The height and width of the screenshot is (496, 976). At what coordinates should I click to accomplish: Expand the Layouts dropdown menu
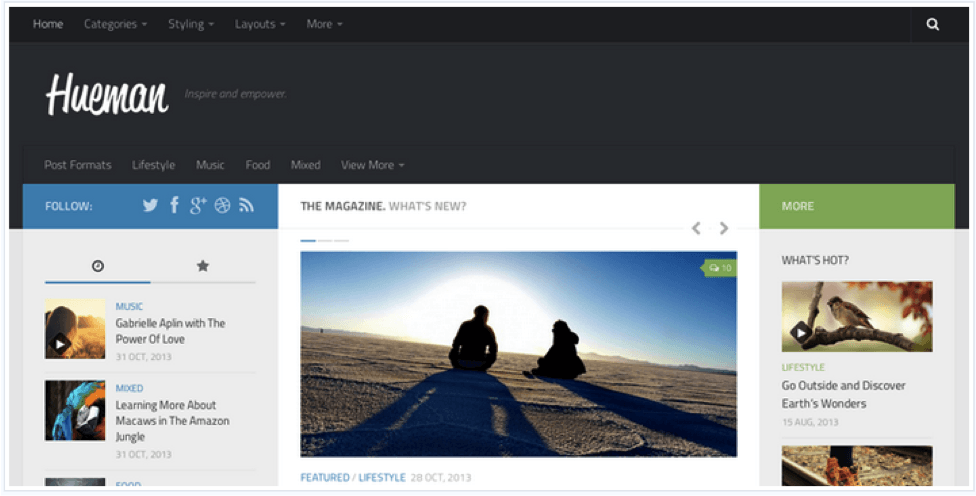point(260,24)
